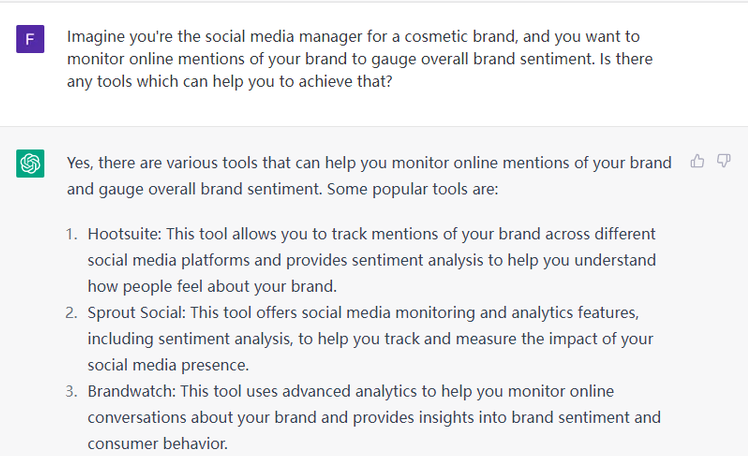
Task: Click the text 'social media presence.'
Action: coord(165,364)
